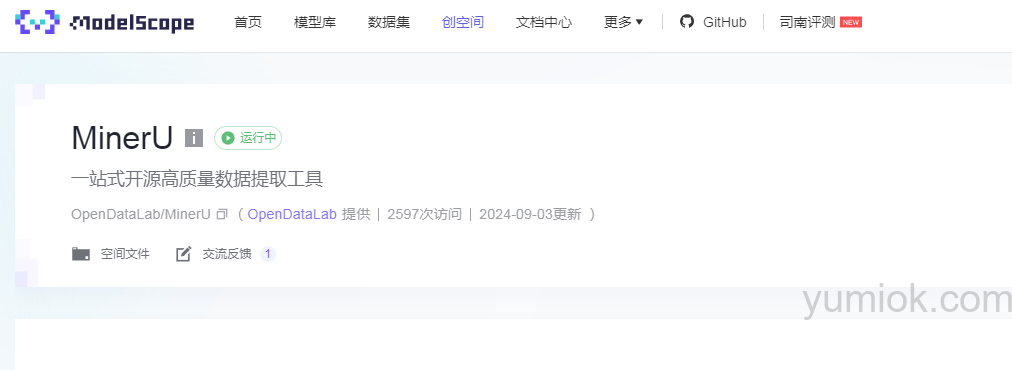Screen dimensions: 1012x370
Task: Click the 交流反馈 edit icon
Action: 184,254
